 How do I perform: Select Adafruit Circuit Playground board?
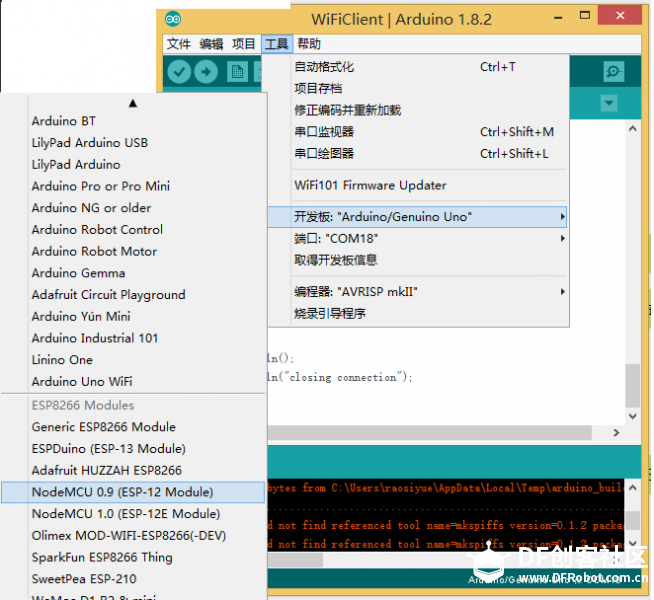coord(133,294)
